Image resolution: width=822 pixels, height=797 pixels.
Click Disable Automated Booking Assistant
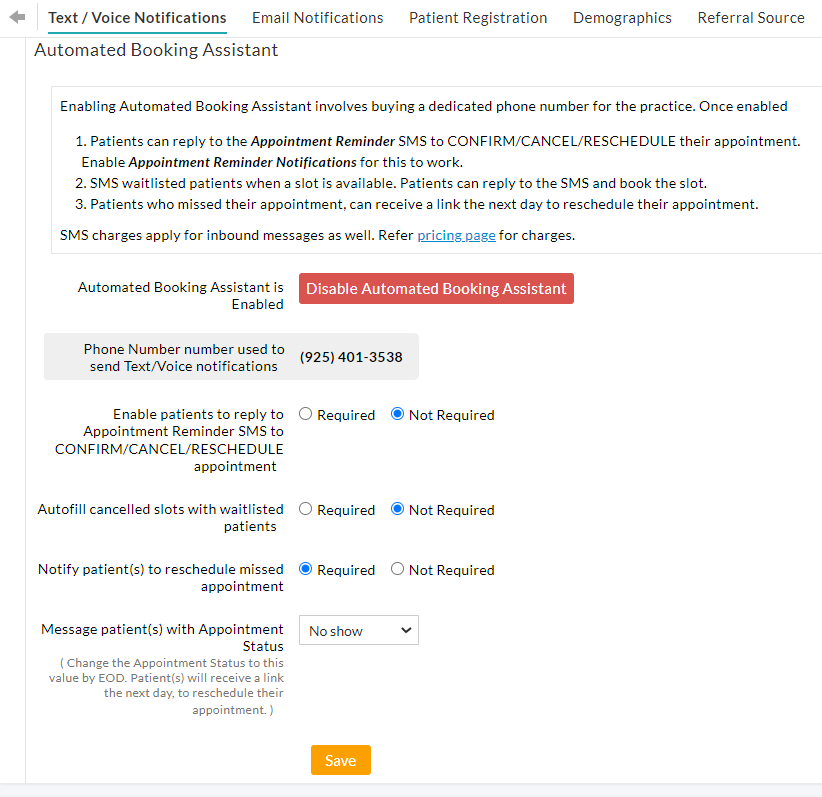click(x=436, y=288)
